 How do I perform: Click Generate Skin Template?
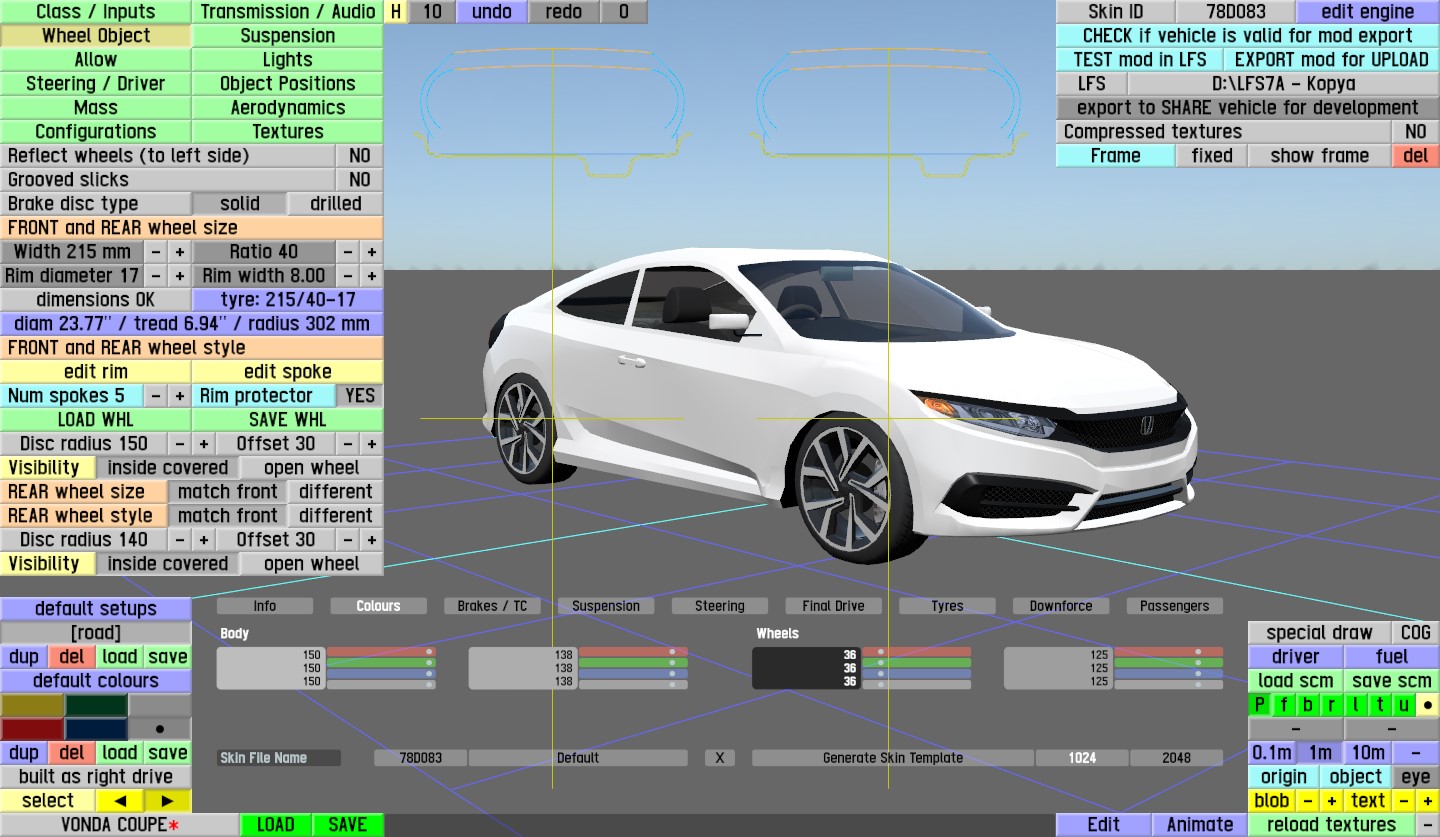pyautogui.click(x=893, y=758)
